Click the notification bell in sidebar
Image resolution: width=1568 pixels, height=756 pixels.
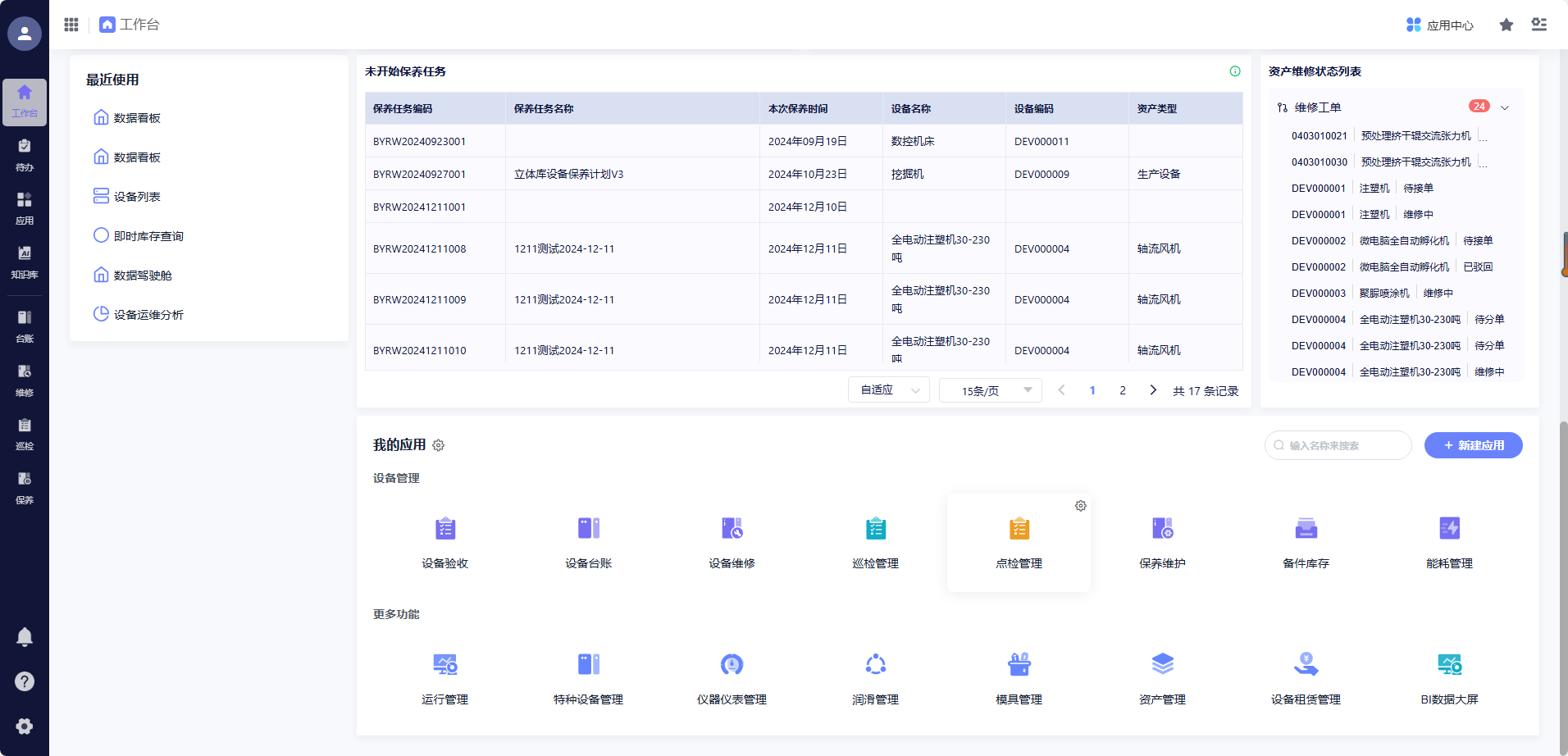25,637
